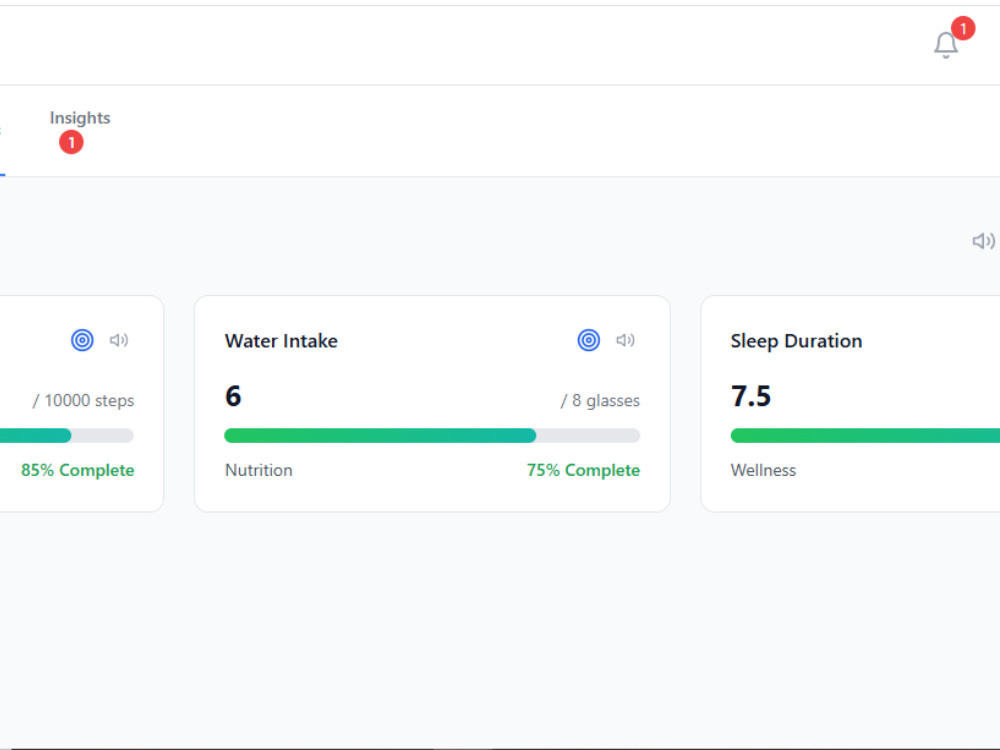Click the target goal icon on Water Intake
Viewport: 1000px width, 750px height.
589,340
